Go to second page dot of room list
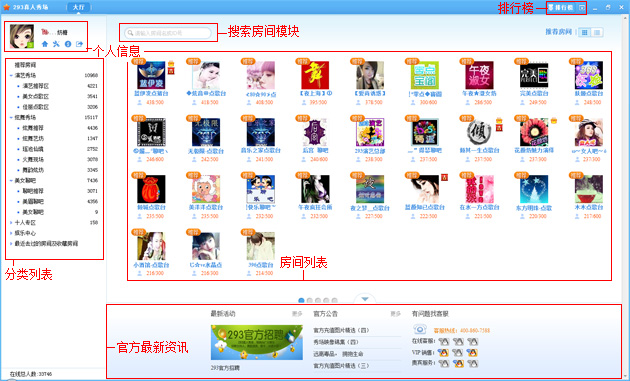This screenshot has height=381, width=630. (310, 300)
